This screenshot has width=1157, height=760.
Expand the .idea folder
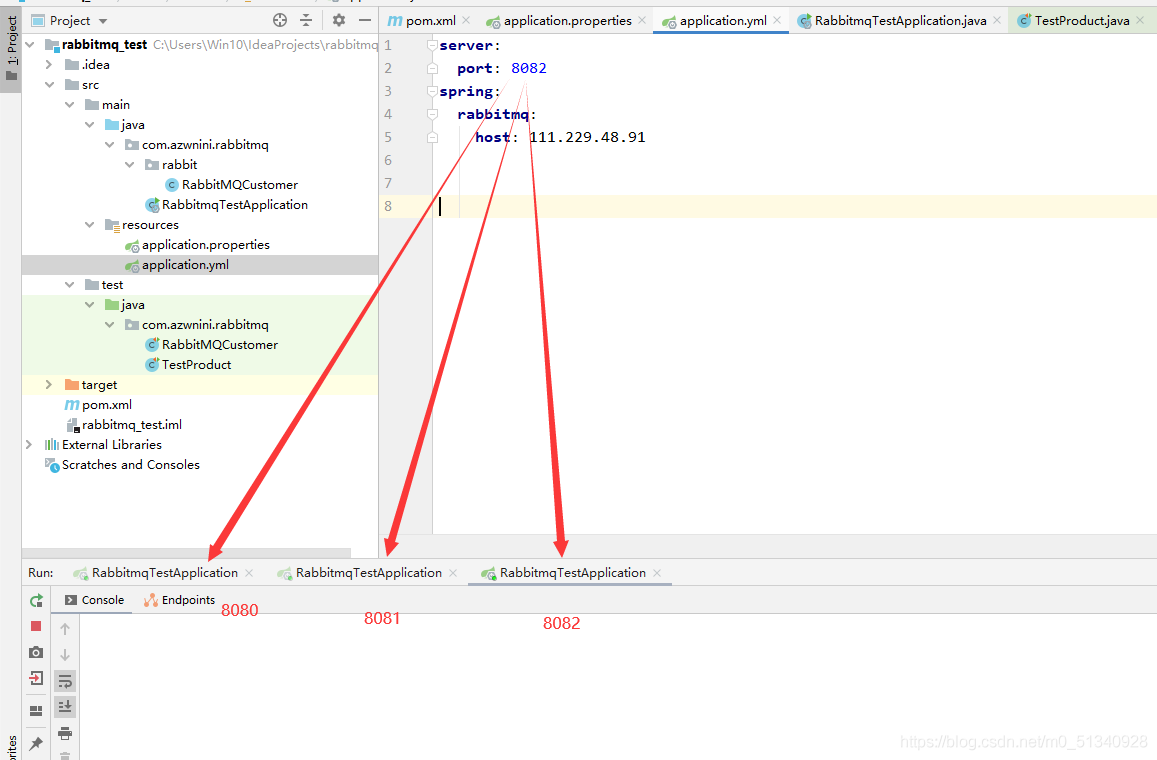[x=49, y=65]
